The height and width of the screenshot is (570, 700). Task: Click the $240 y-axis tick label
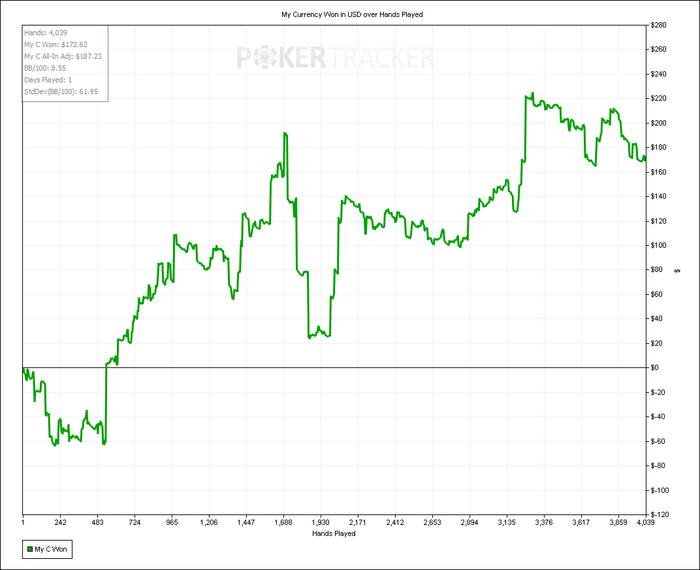click(x=658, y=74)
